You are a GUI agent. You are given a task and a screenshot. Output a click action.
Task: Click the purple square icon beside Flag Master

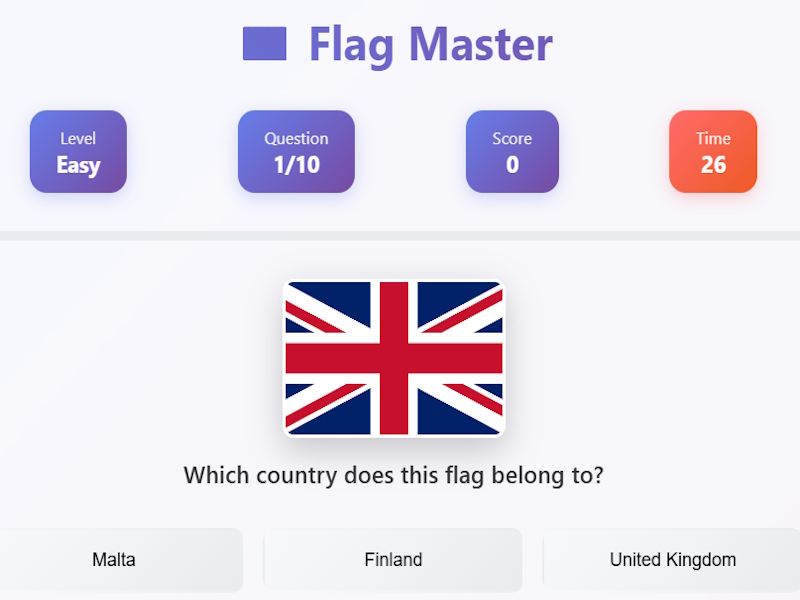(264, 44)
